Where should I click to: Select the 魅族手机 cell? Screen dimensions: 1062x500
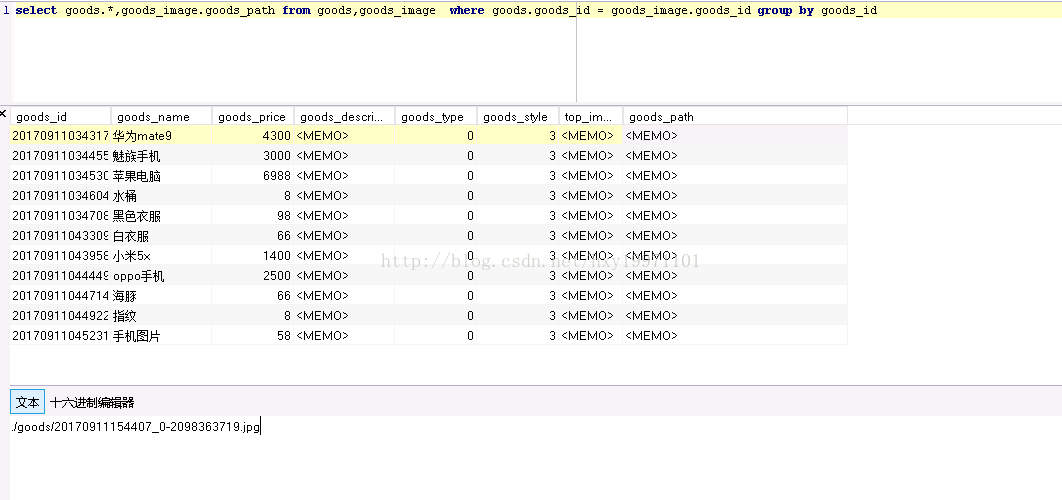(x=136, y=156)
